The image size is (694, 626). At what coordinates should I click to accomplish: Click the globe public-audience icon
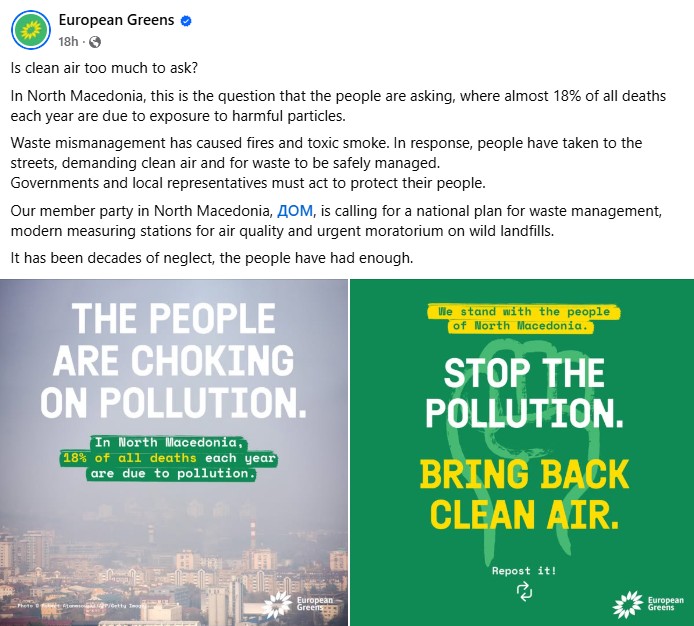point(95,41)
